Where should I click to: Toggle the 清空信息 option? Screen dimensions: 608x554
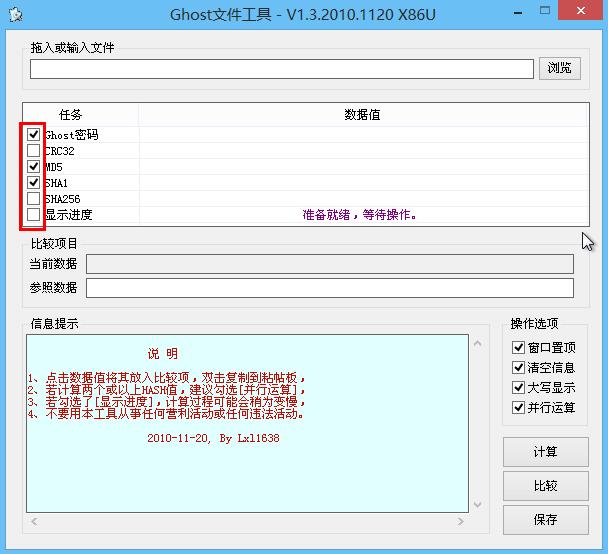click(518, 367)
